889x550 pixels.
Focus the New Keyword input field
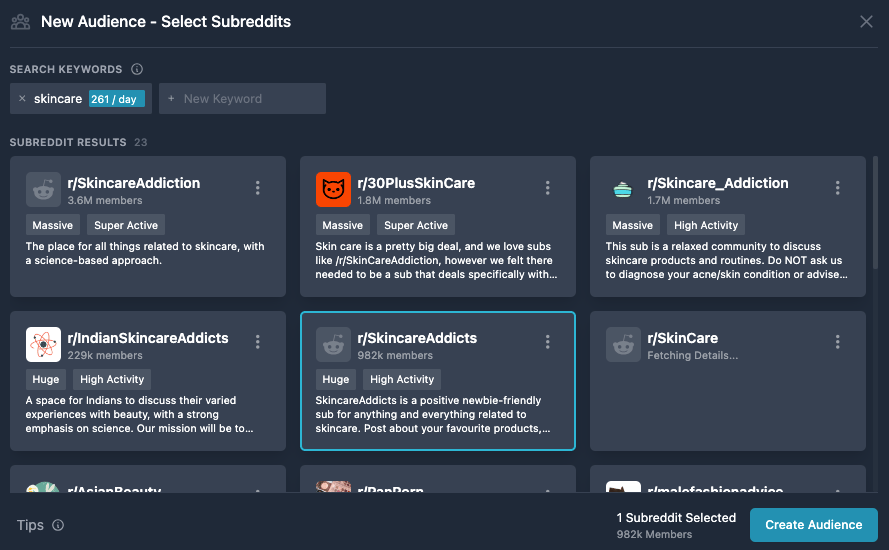(242, 99)
